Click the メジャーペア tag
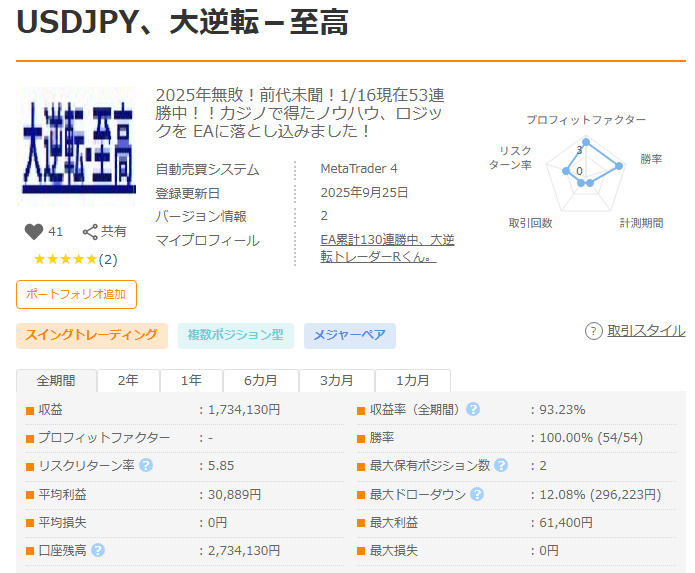Viewport: 695px width, 573px height. click(x=350, y=335)
